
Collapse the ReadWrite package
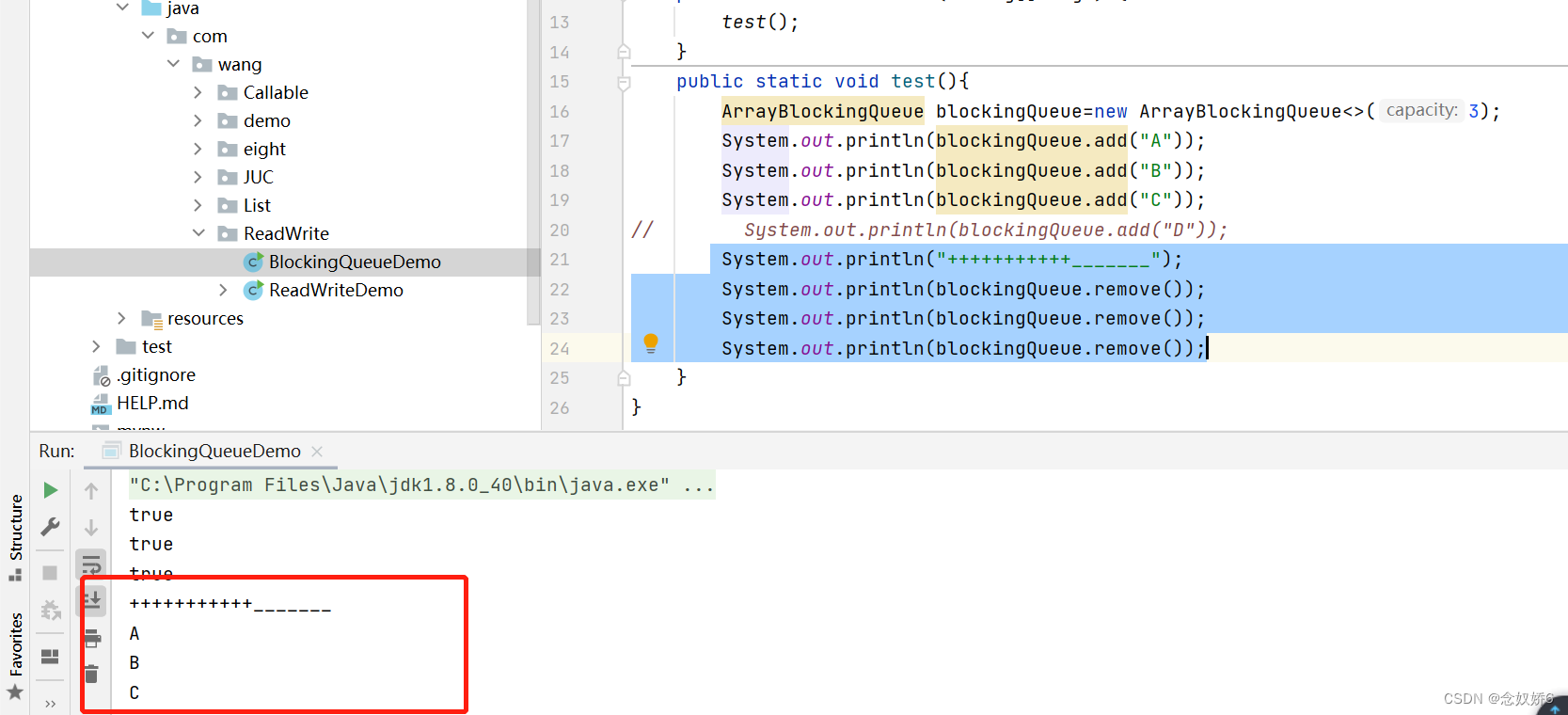click(198, 233)
